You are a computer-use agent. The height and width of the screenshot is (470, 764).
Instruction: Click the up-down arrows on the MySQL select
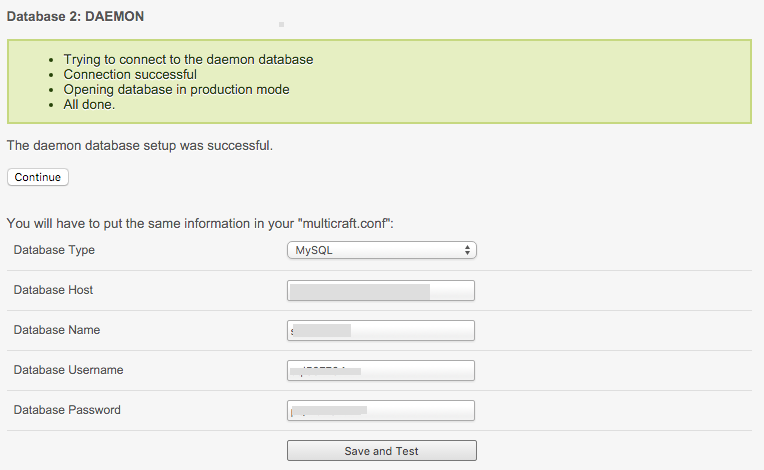point(467,250)
